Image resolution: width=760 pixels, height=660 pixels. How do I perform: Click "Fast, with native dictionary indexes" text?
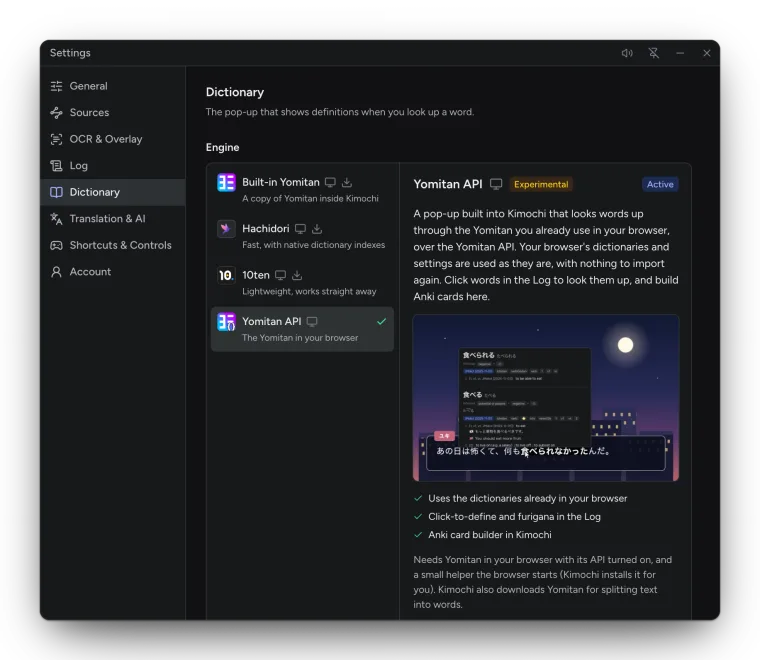pyautogui.click(x=314, y=245)
